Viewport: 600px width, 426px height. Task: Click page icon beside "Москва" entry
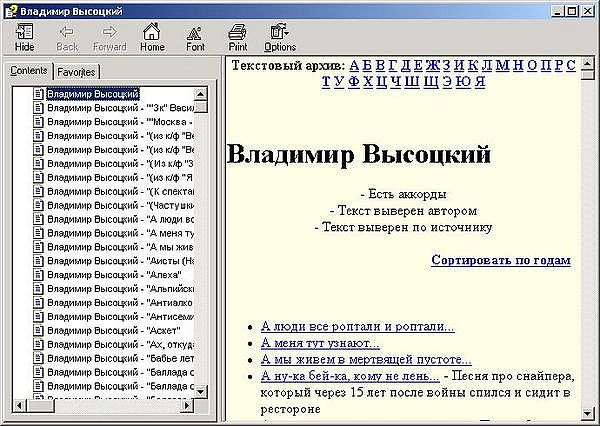click(x=38, y=122)
